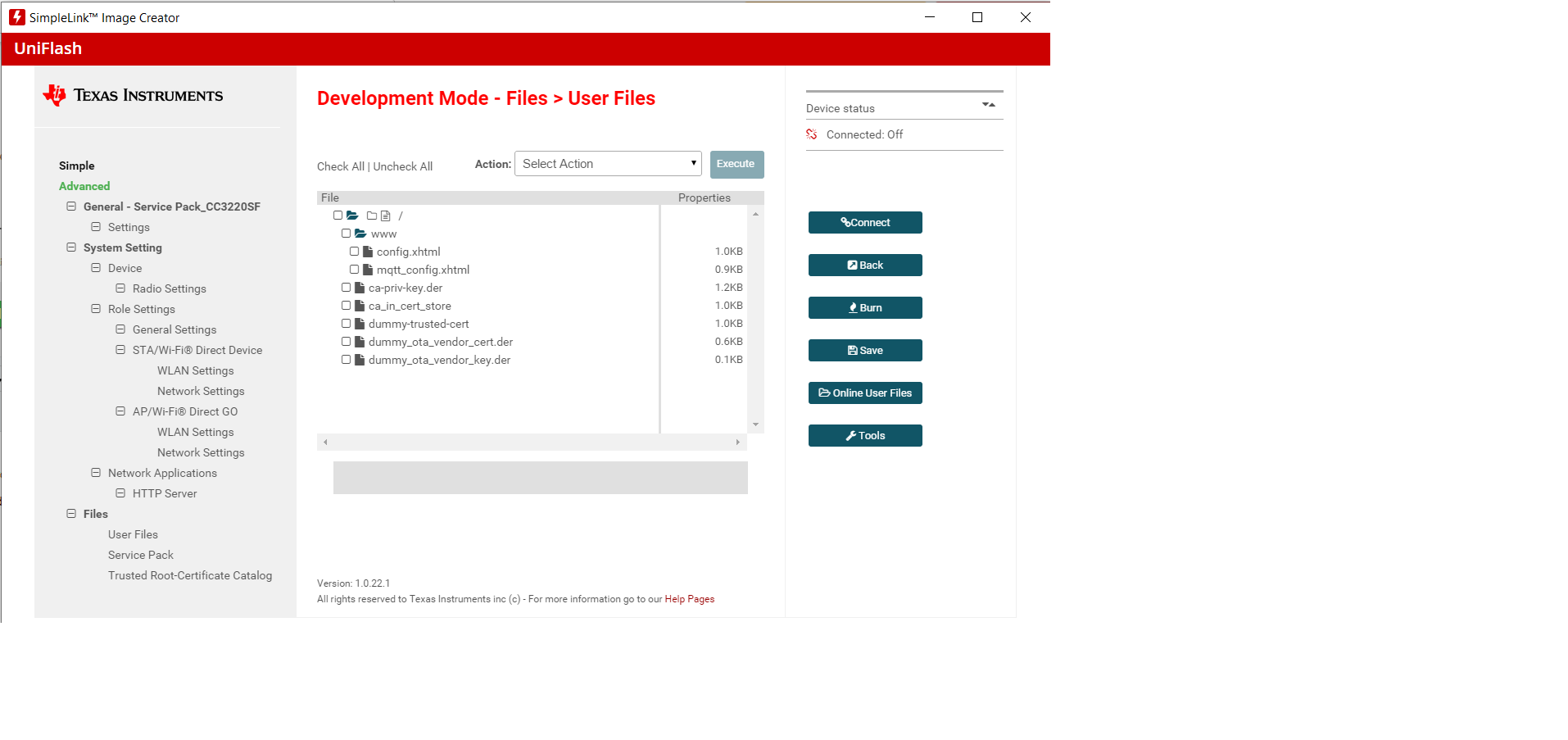Click Uncheck All link
The height and width of the screenshot is (740, 1568).
403,166
